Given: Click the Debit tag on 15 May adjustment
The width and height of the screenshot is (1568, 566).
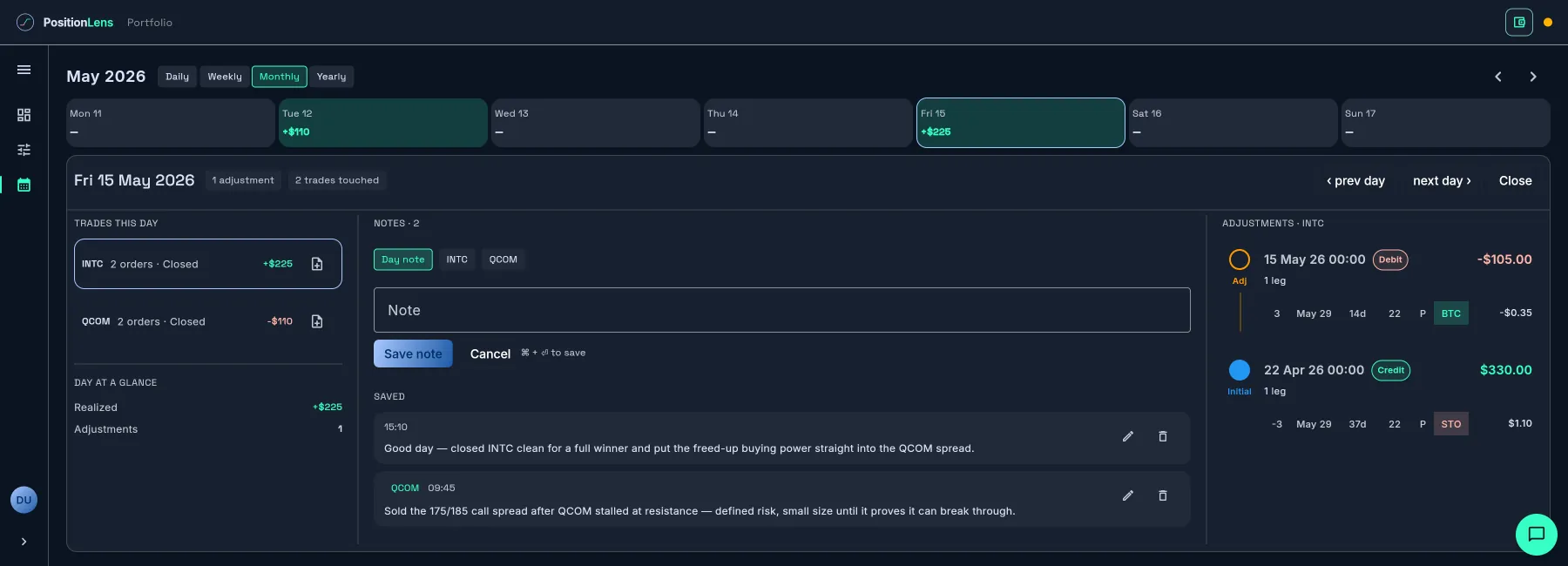Looking at the screenshot, I should [1390, 259].
